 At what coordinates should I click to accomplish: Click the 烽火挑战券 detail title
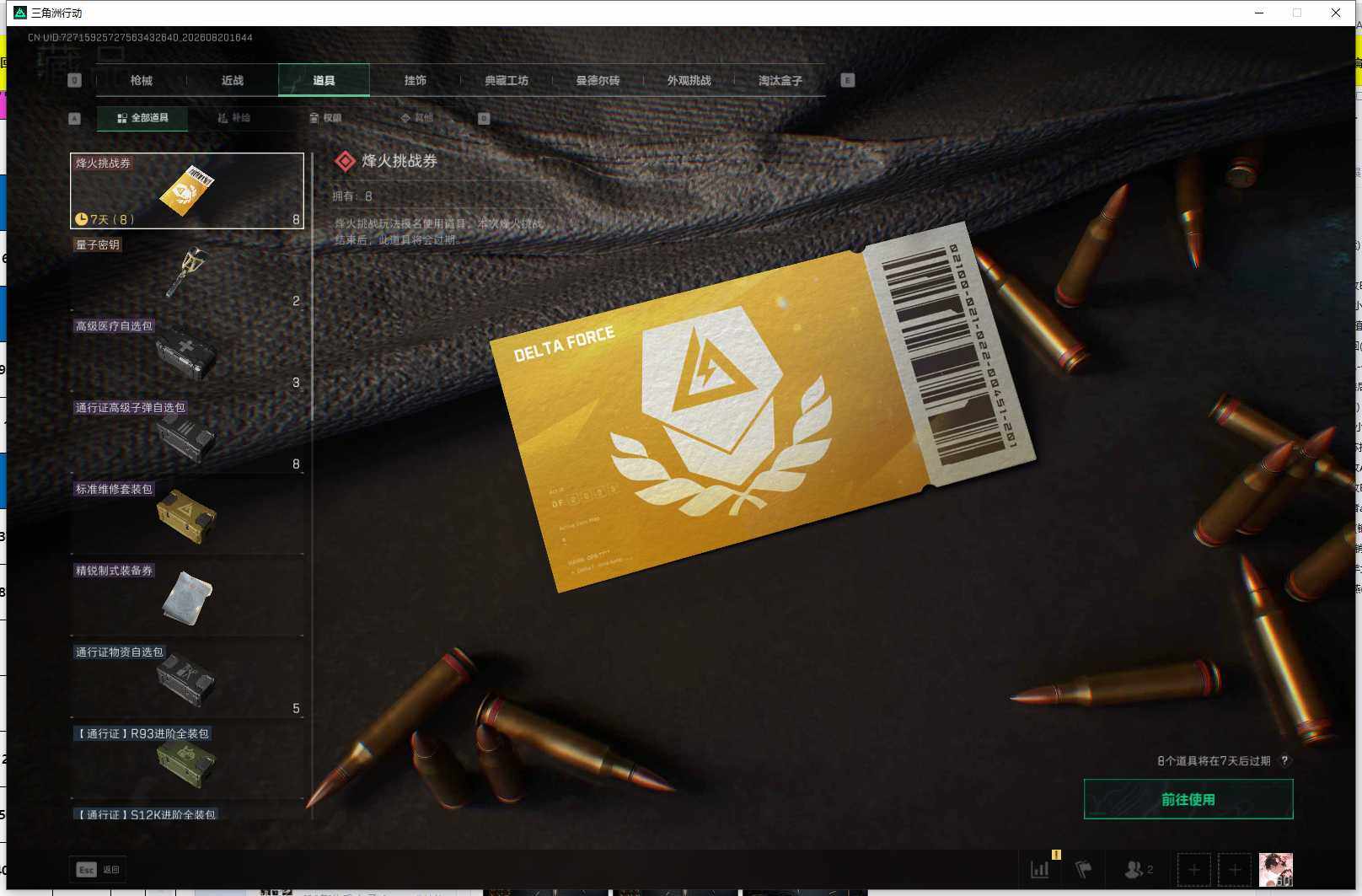399,161
